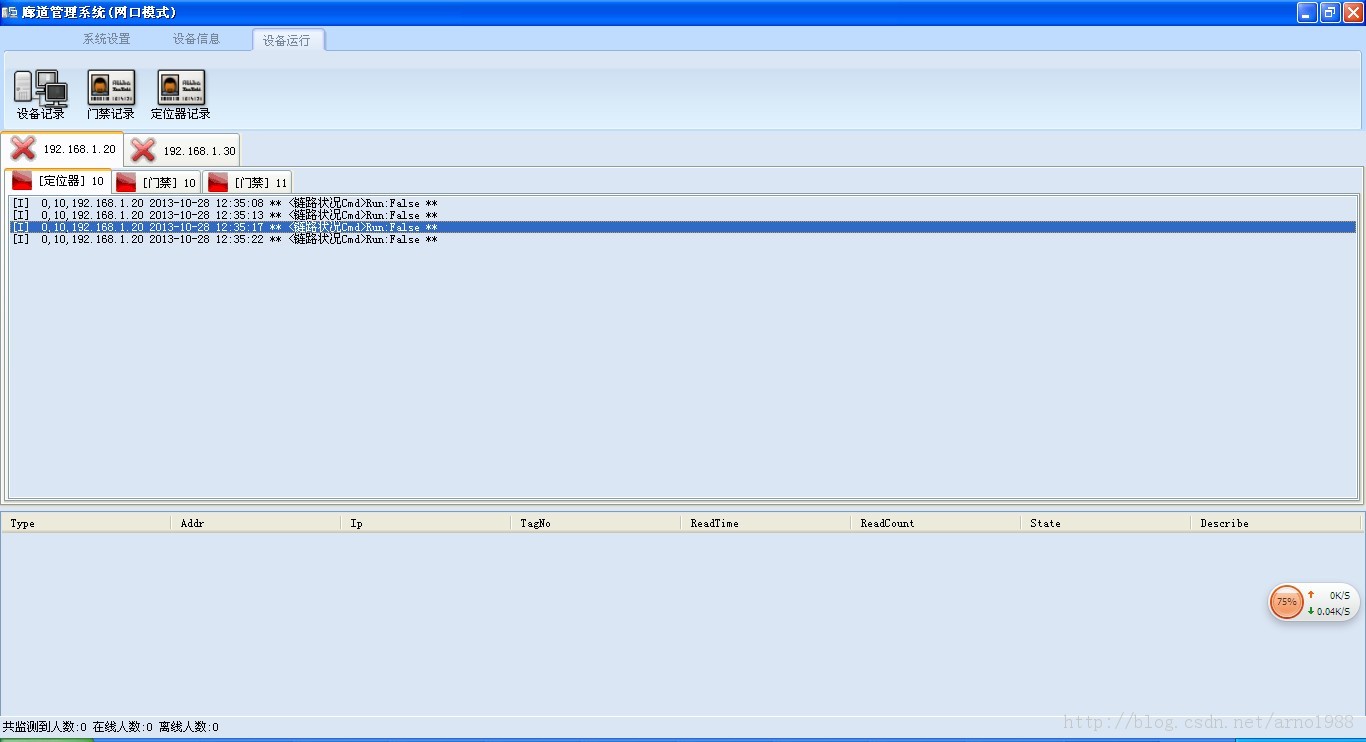
Task: Click the 75% floating monitor ball
Action: [x=1286, y=602]
